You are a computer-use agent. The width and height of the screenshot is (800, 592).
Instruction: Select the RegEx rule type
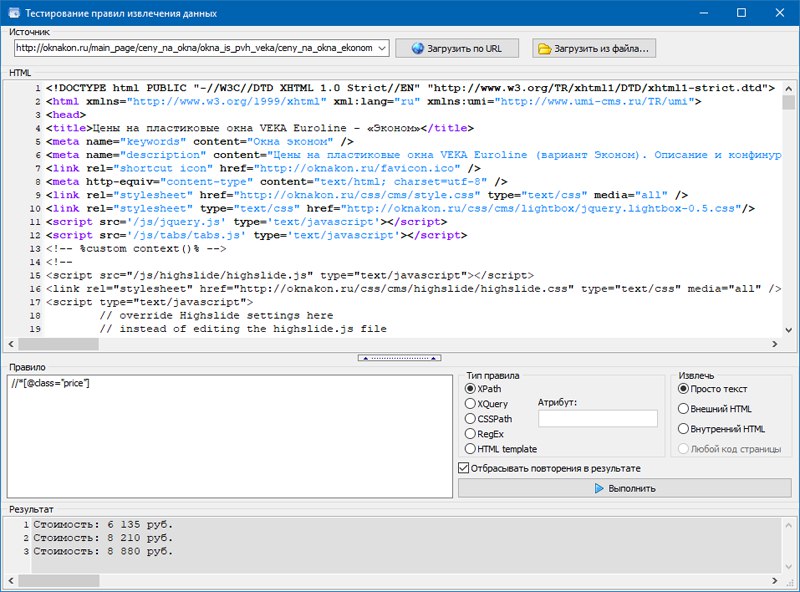[x=485, y=434]
